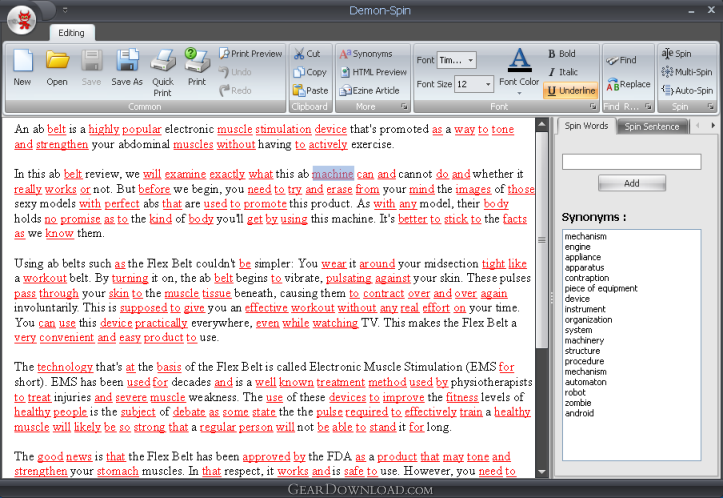Screen dimensions: 723x498
Task: Click the large Font Color A icon
Action: [520, 60]
